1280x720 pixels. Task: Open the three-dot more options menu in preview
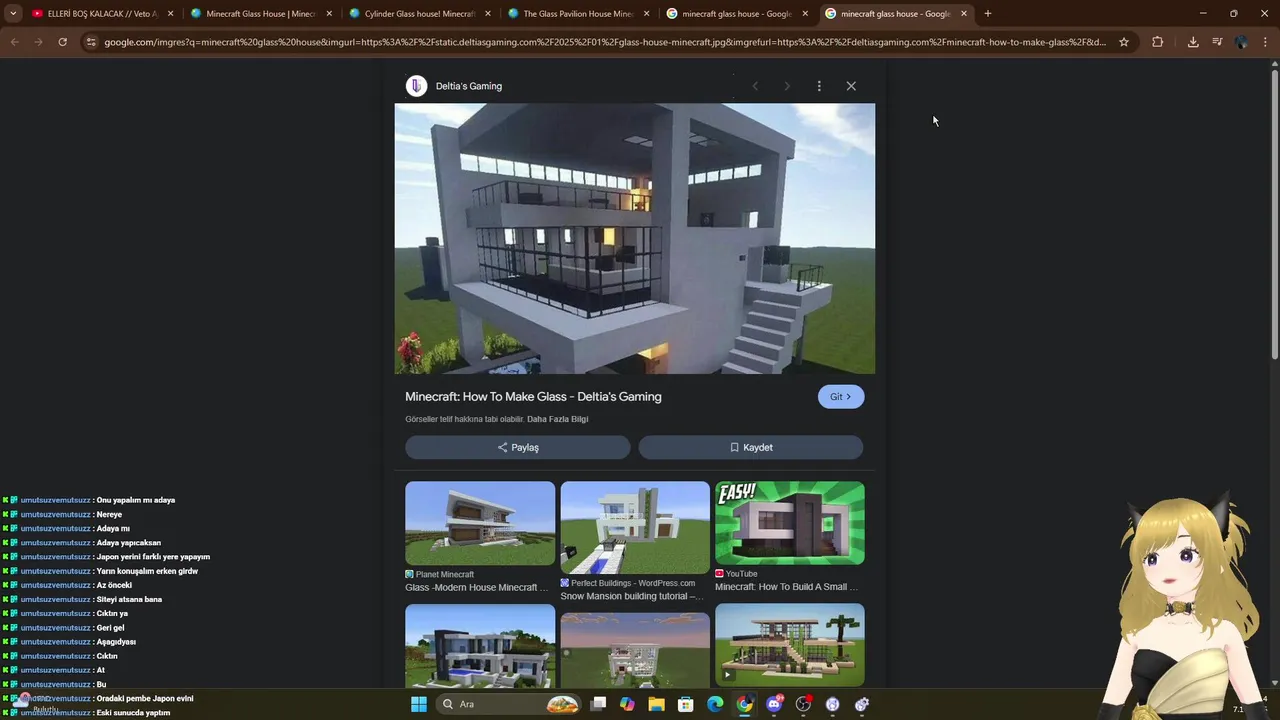(x=819, y=86)
